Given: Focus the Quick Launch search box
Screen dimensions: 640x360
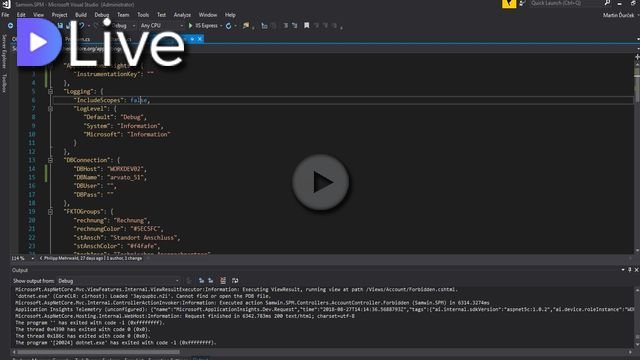Looking at the screenshot, I should click(x=565, y=3).
